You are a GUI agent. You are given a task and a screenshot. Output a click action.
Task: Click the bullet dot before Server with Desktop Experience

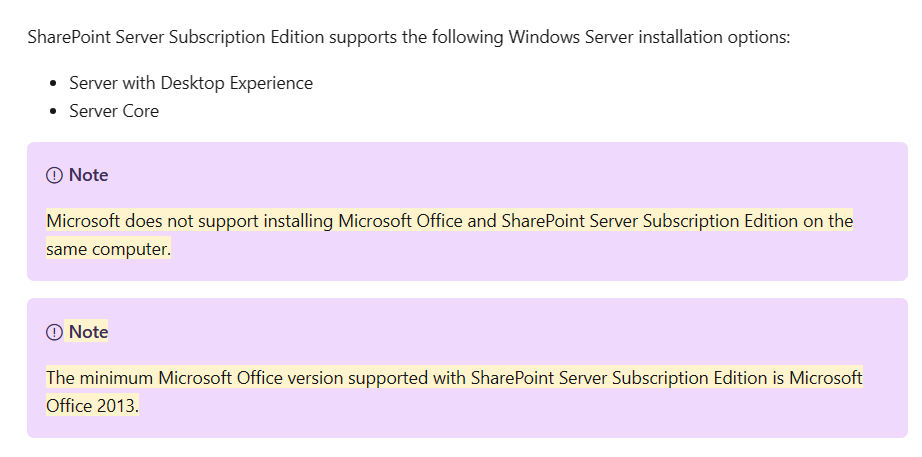(x=53, y=84)
